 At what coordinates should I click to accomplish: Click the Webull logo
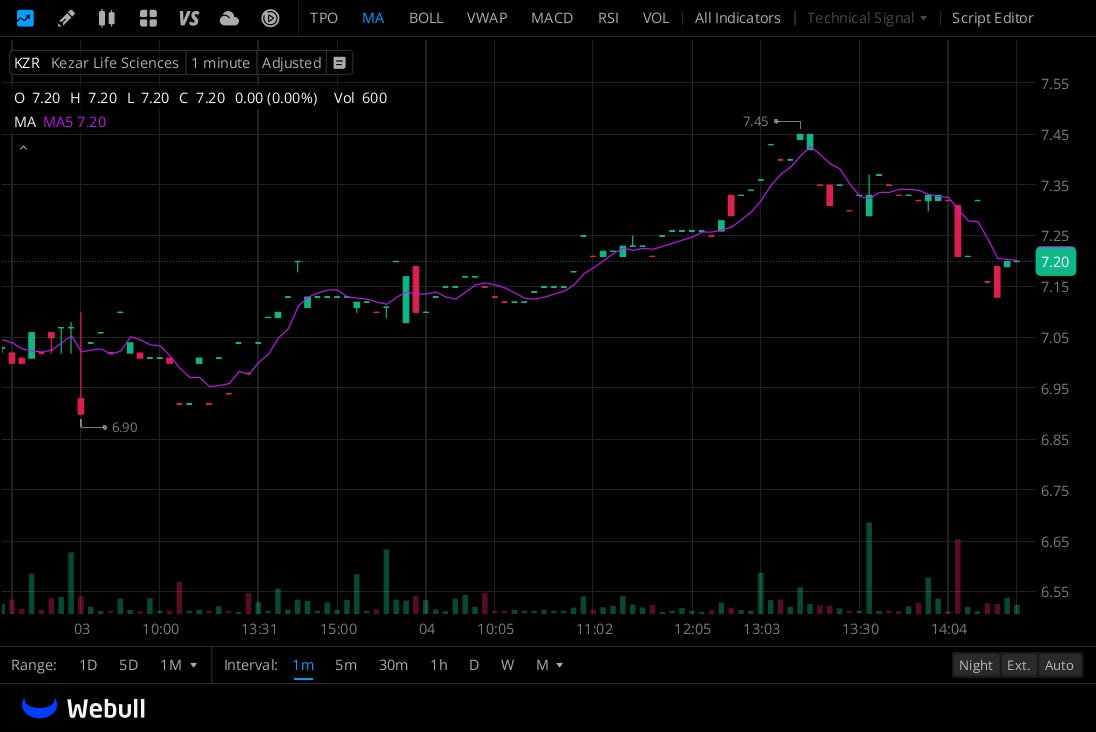coord(83,708)
